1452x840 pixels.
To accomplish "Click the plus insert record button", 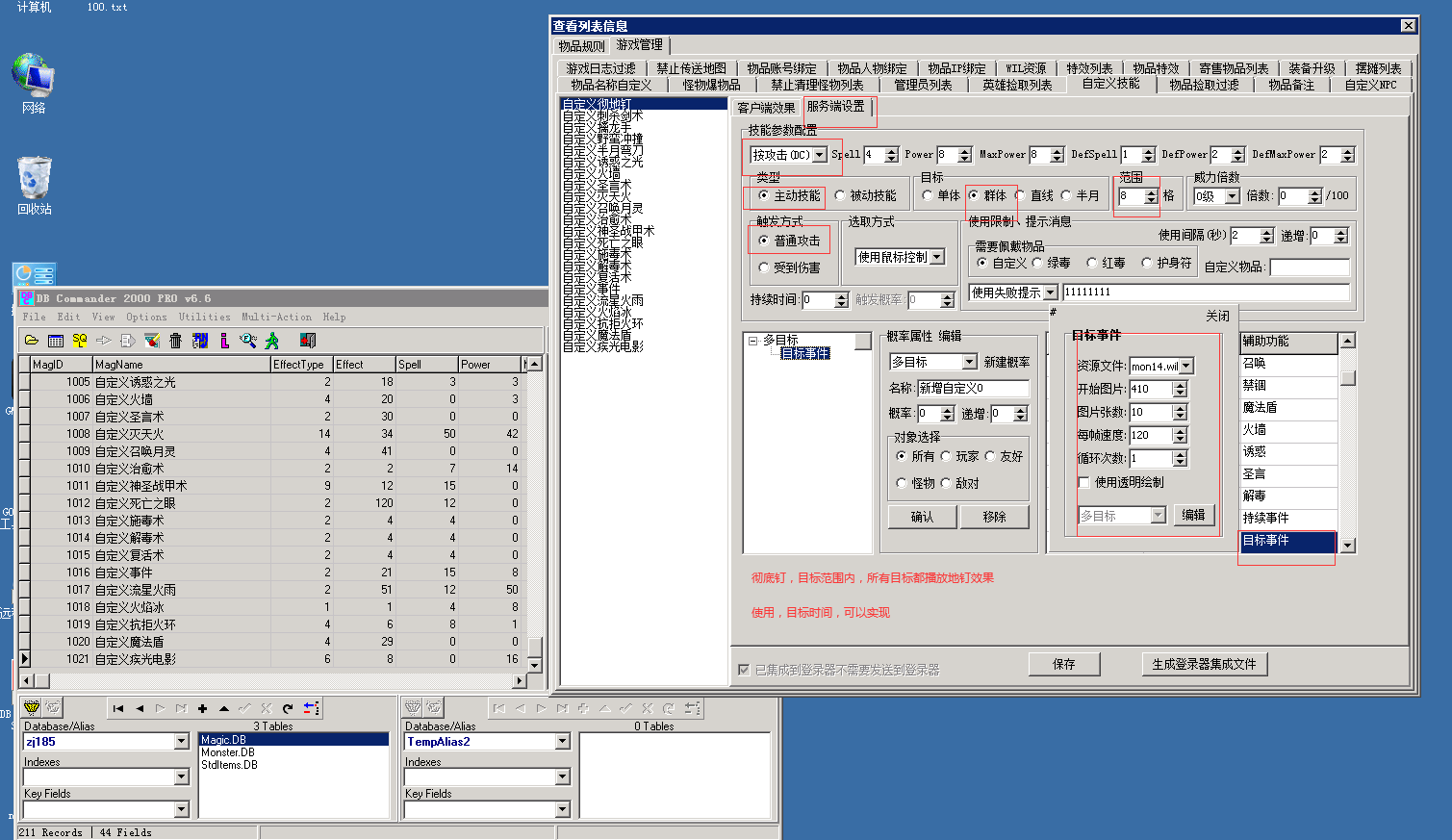I will point(202,708).
